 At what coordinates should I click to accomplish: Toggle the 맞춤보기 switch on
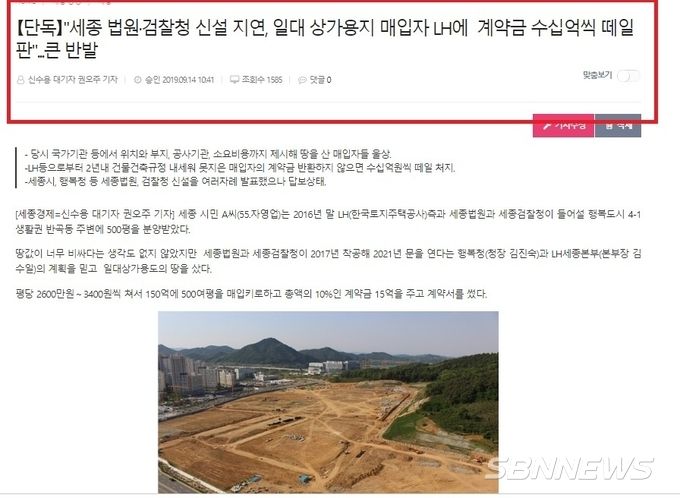click(x=628, y=76)
